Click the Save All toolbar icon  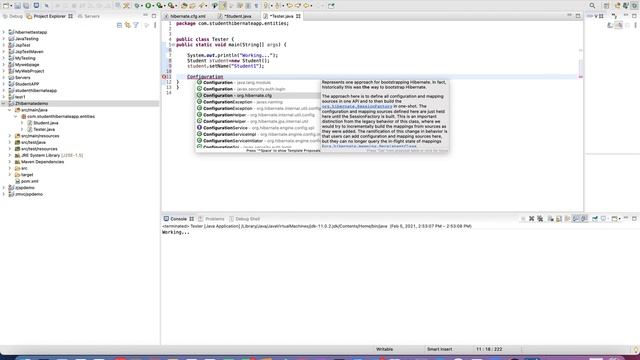point(26,6)
